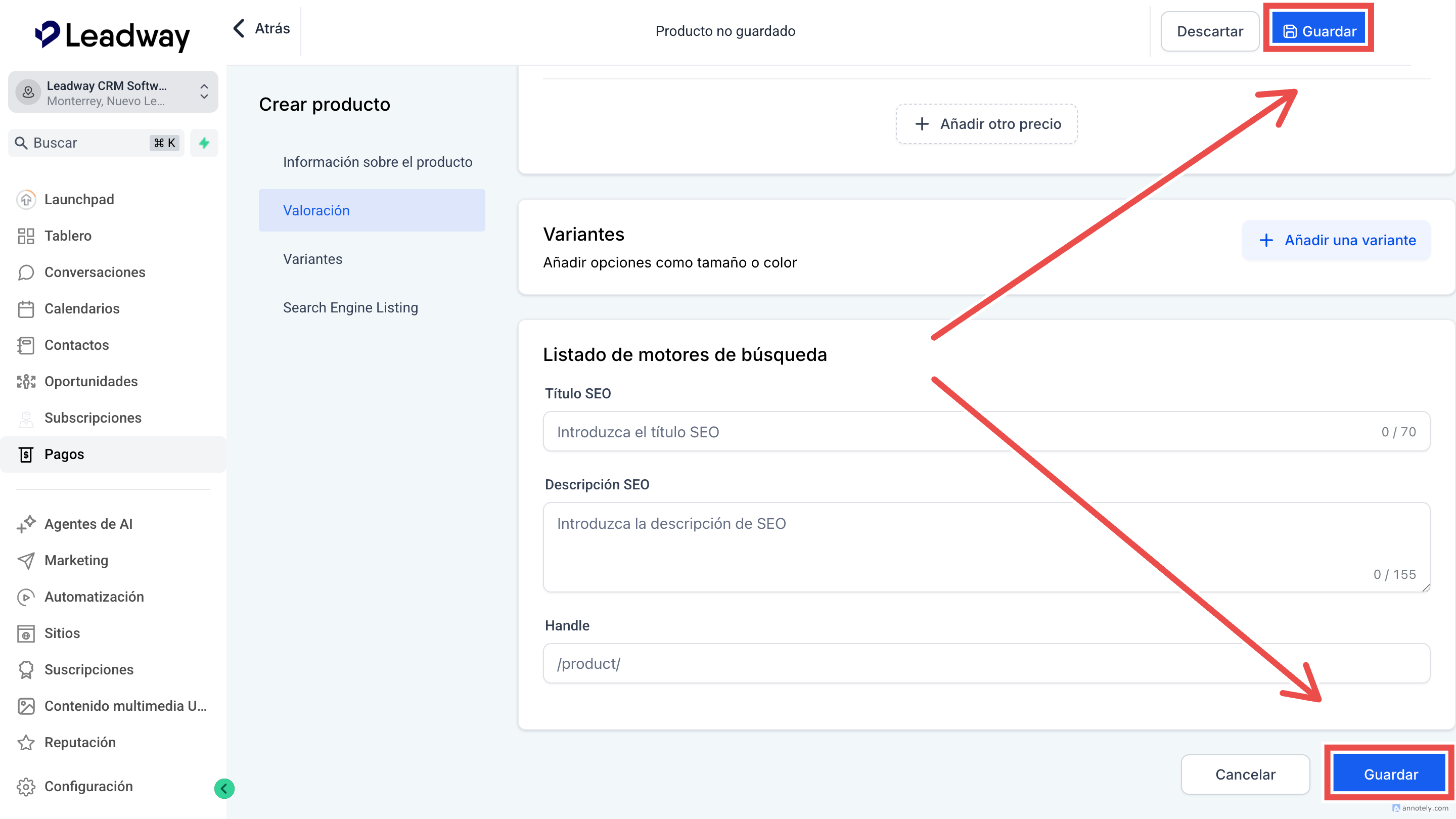Open the Tablero dashboard icon
The image size is (1456, 819).
coord(26,236)
